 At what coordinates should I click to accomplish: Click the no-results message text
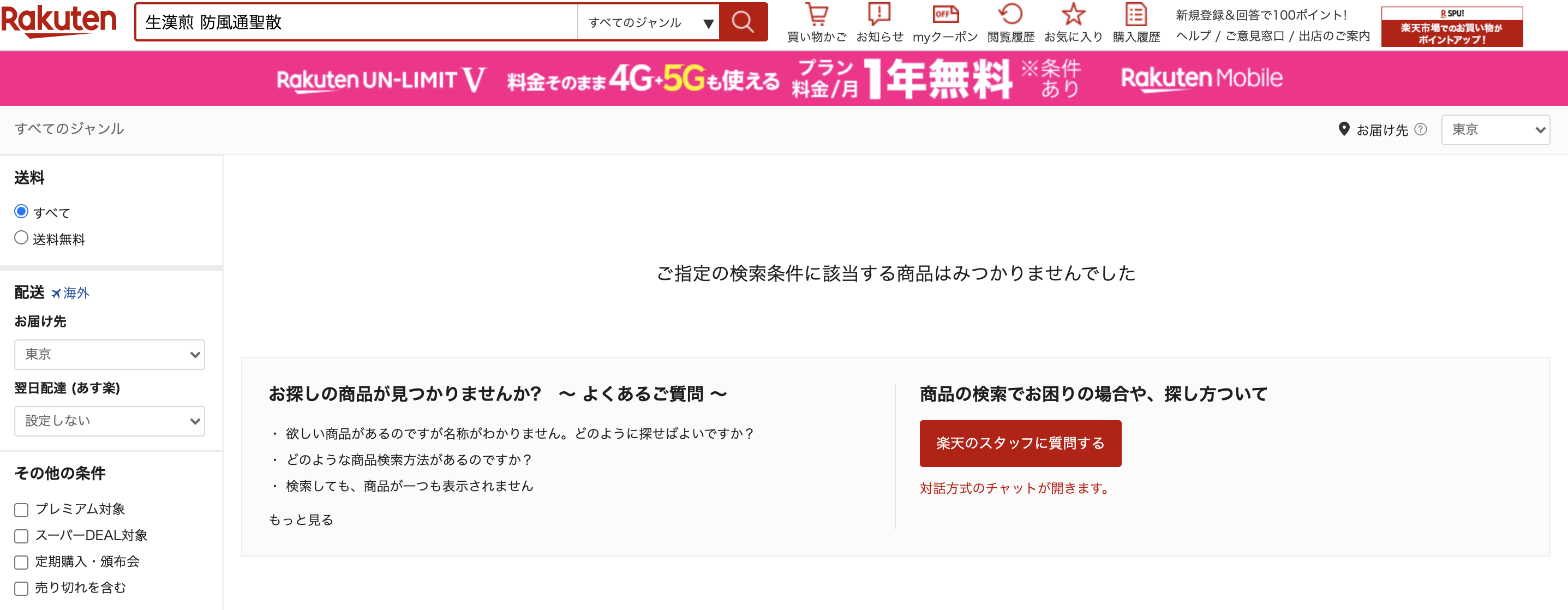tap(896, 273)
